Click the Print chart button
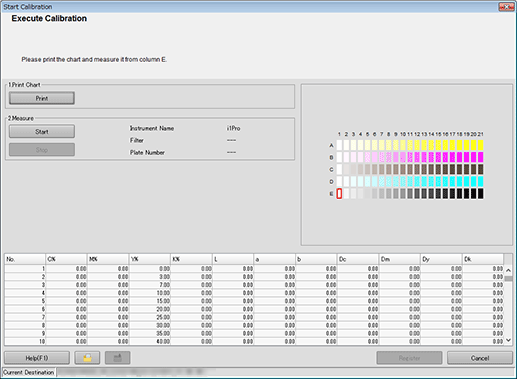The height and width of the screenshot is (379, 517). coord(42,98)
